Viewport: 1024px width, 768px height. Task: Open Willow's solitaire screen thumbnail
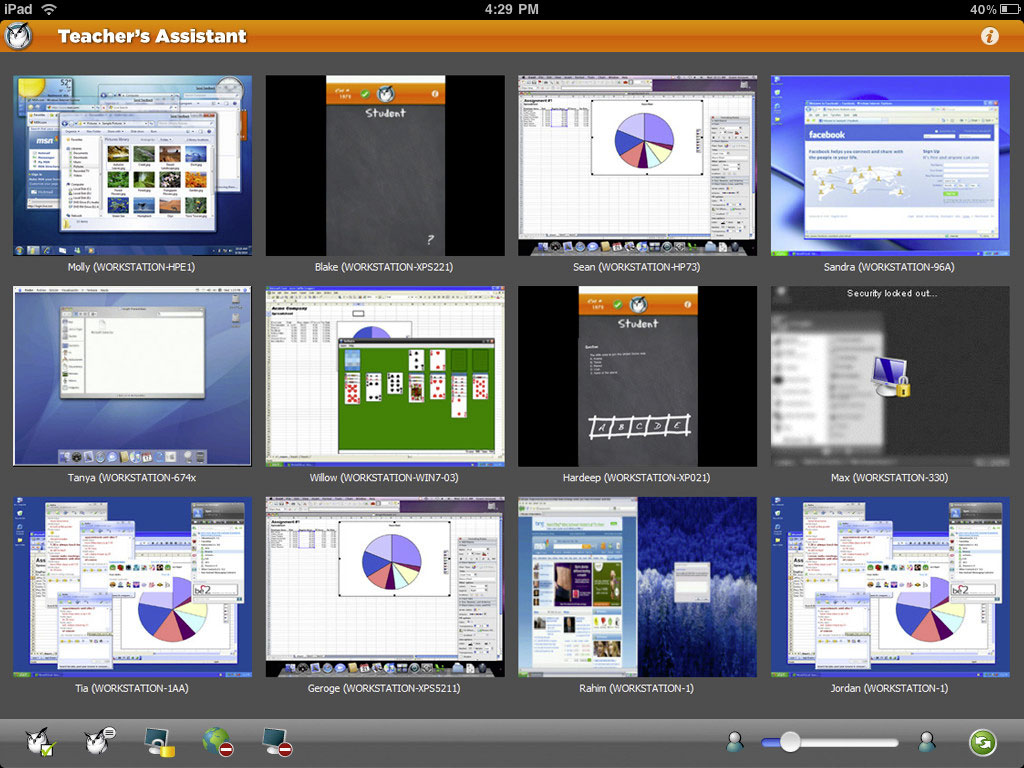[385, 376]
